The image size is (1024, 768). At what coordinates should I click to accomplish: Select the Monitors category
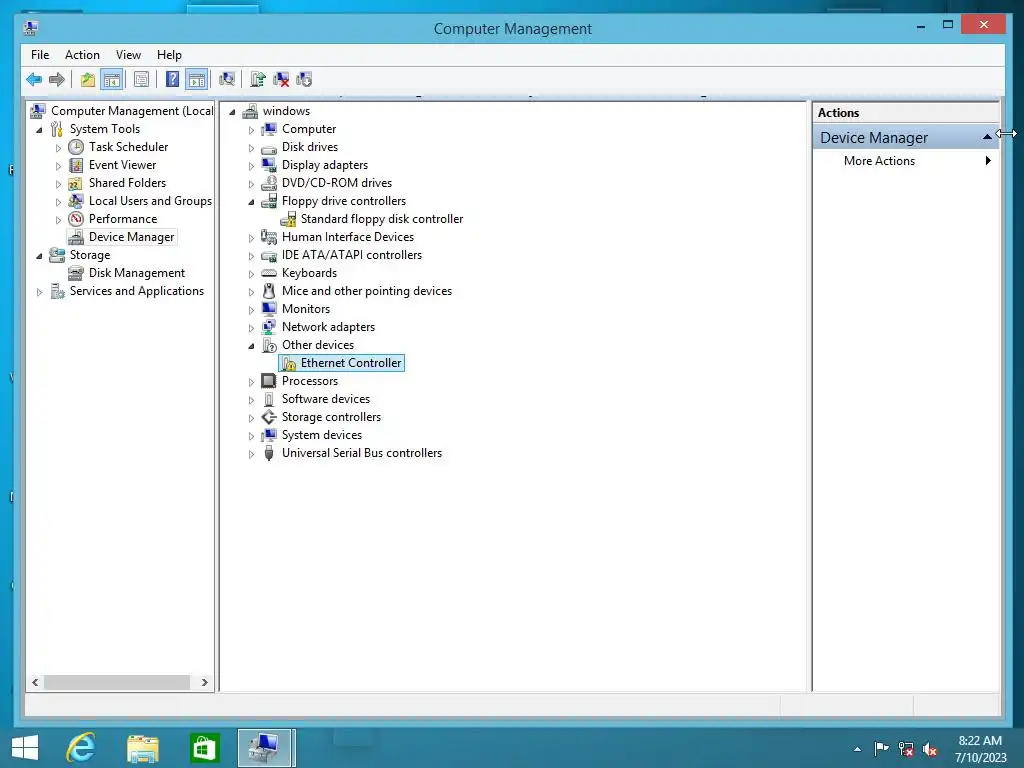pyautogui.click(x=306, y=309)
